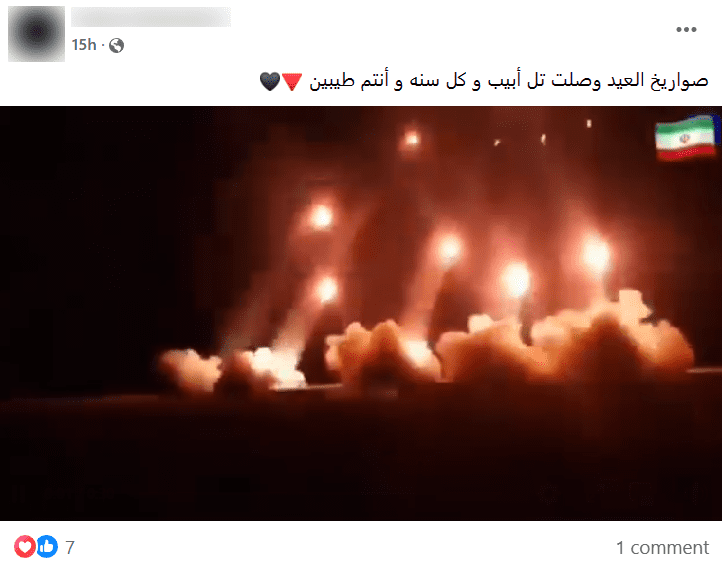Click the blurred author name
The height and width of the screenshot is (569, 722).
coord(151,17)
